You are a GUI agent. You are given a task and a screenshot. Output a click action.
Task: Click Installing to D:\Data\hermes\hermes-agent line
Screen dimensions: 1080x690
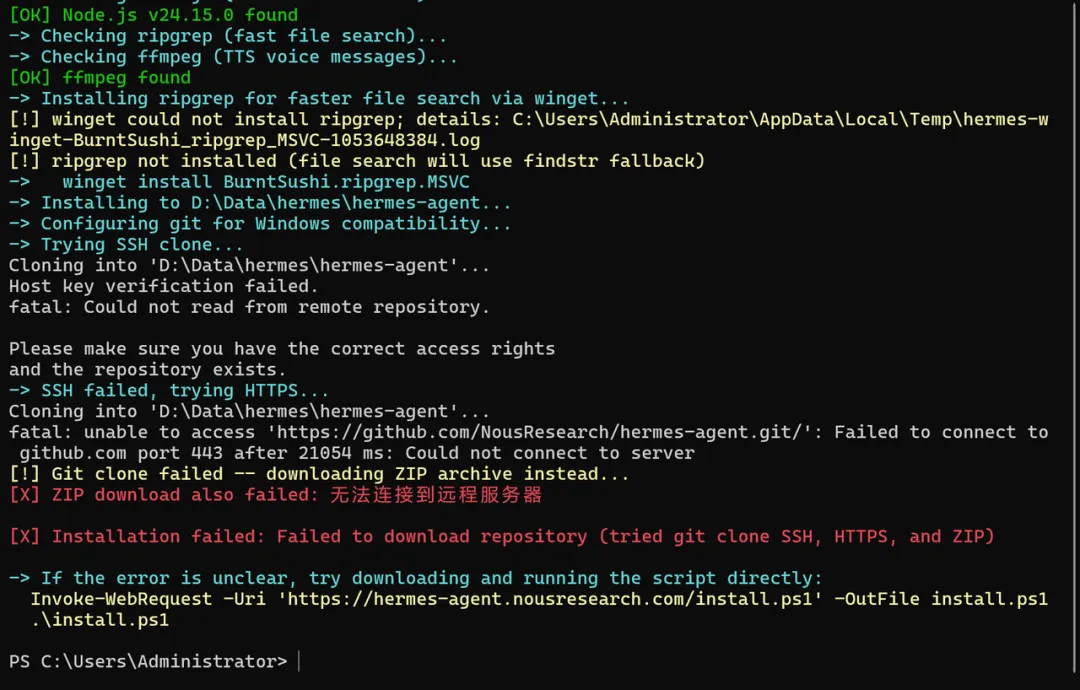tap(260, 202)
